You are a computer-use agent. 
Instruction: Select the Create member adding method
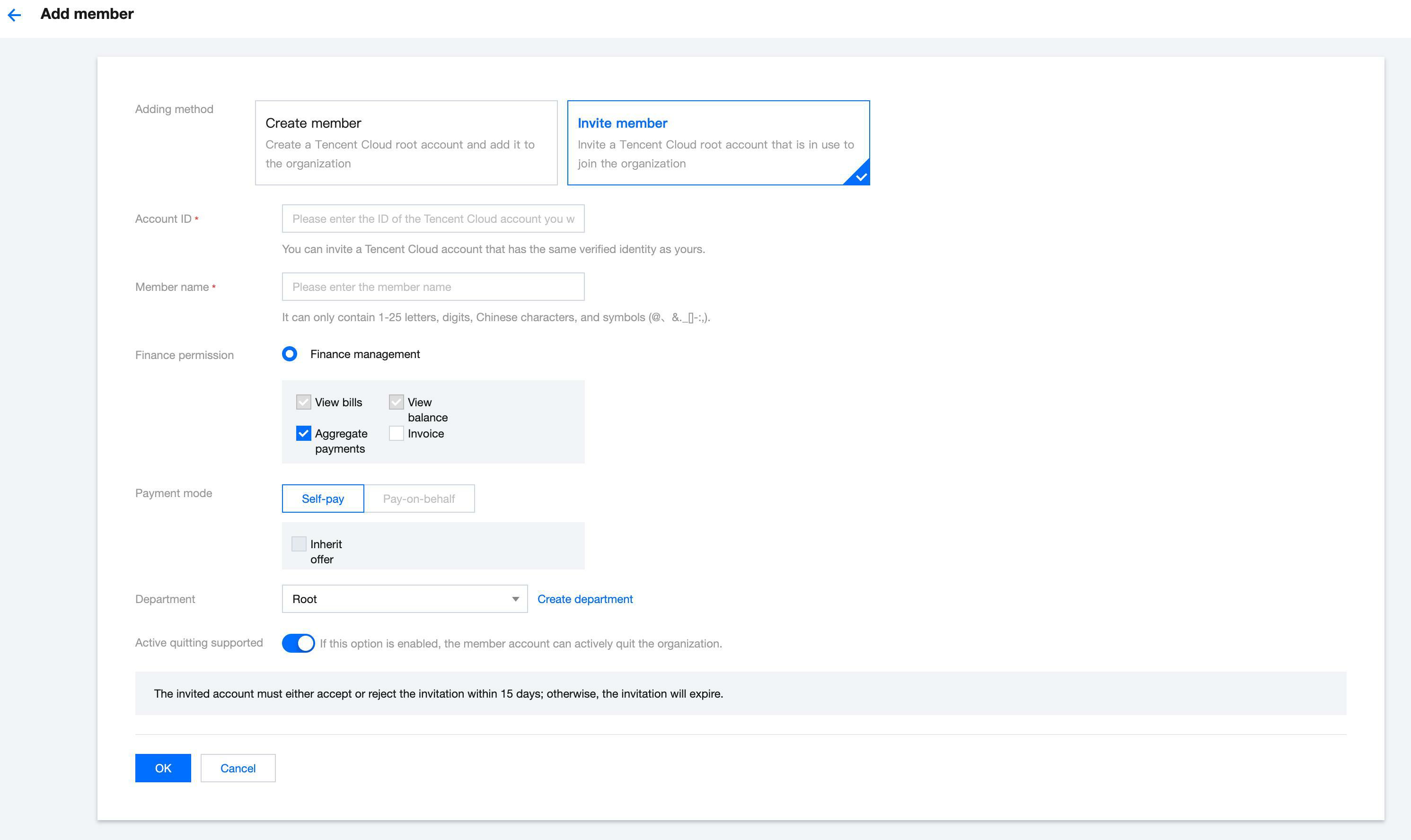click(406, 143)
